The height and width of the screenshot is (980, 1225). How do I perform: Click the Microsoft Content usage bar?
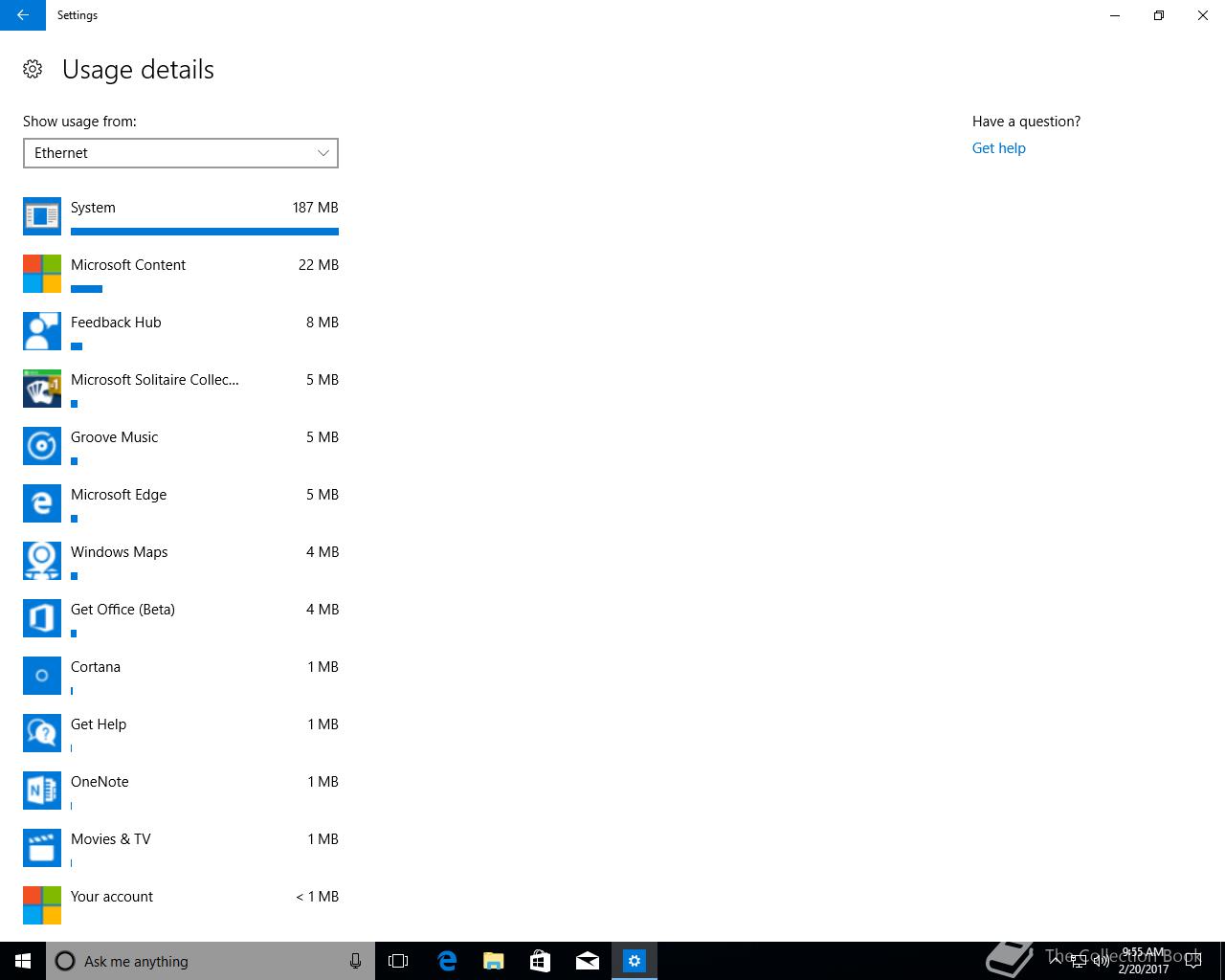[x=86, y=288]
